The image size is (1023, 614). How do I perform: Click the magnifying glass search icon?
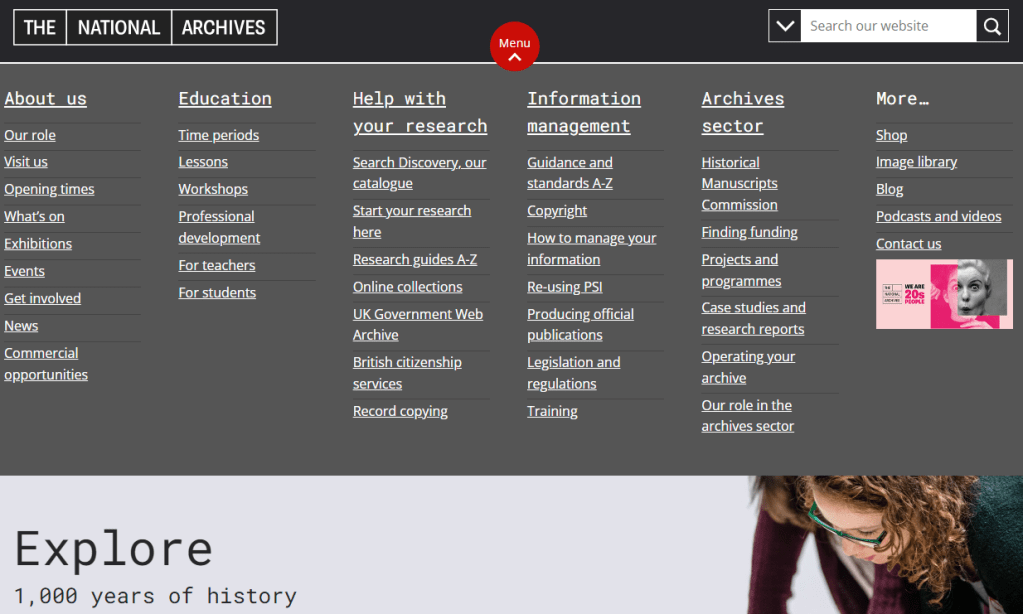click(992, 27)
